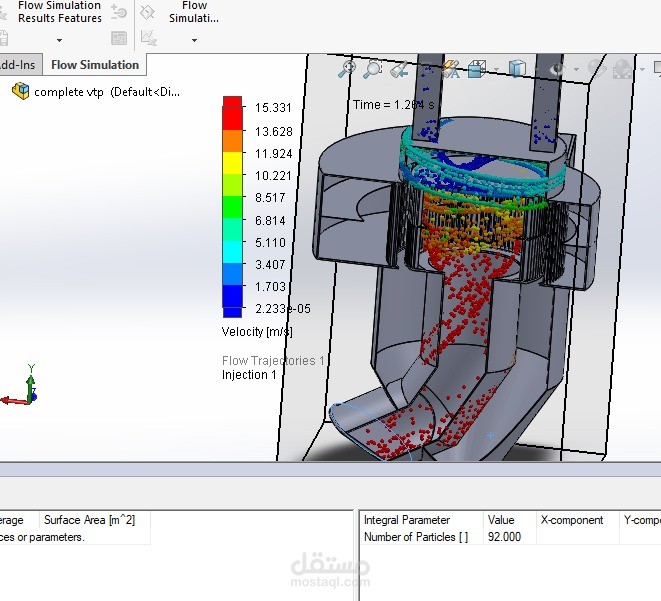Click the red top color legend band
The height and width of the screenshot is (601, 661).
tap(232, 113)
